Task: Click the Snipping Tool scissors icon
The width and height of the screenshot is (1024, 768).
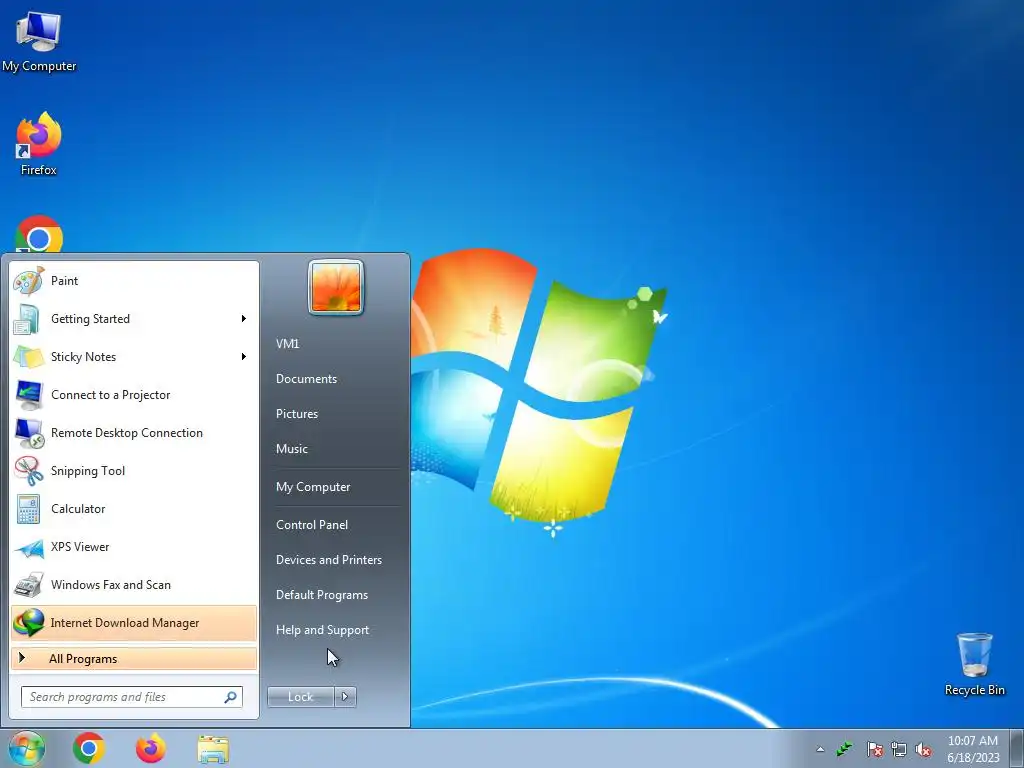Action: 29,470
